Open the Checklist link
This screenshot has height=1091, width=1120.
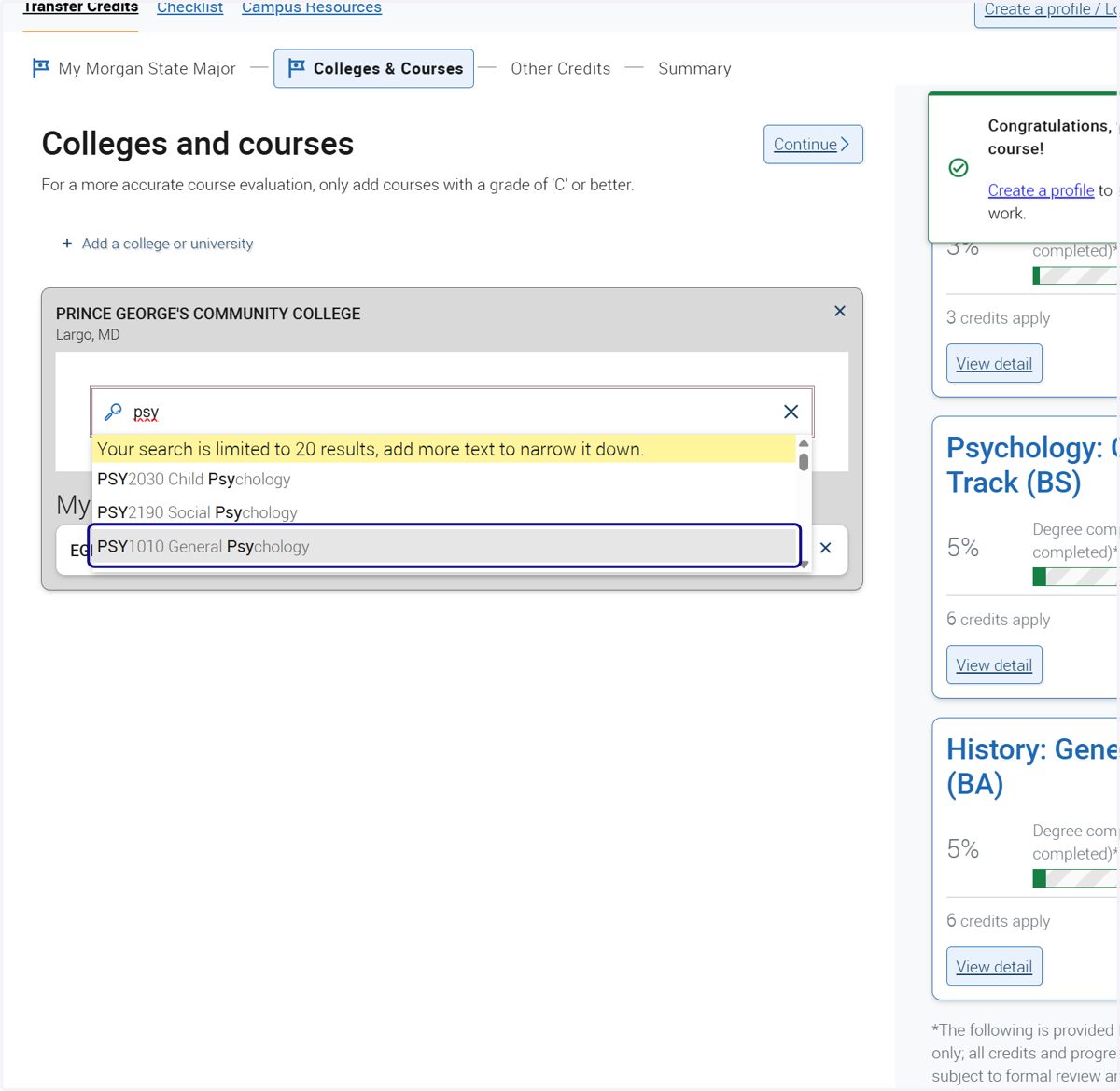tap(189, 8)
